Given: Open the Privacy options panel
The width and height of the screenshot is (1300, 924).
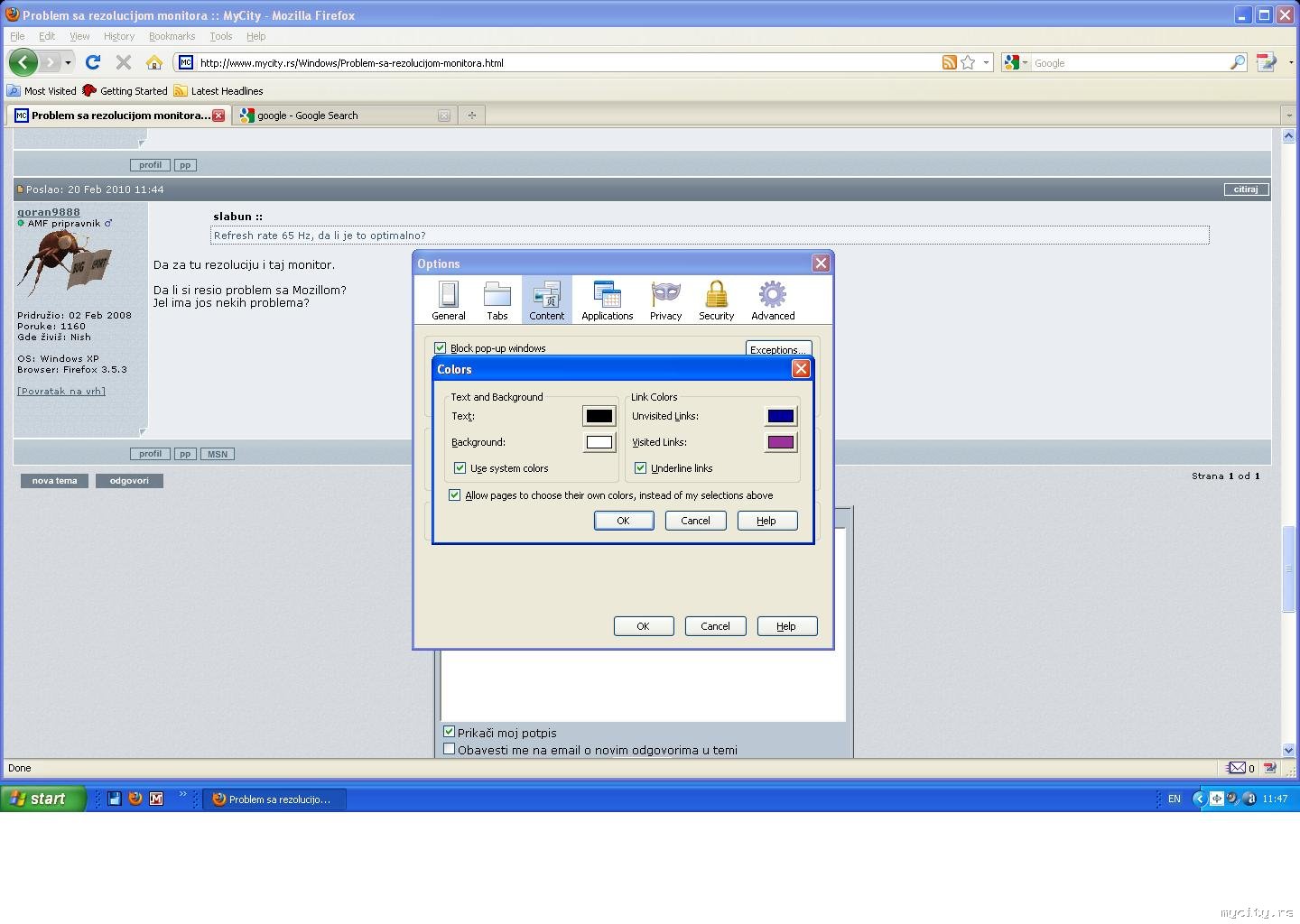Looking at the screenshot, I should [x=665, y=300].
